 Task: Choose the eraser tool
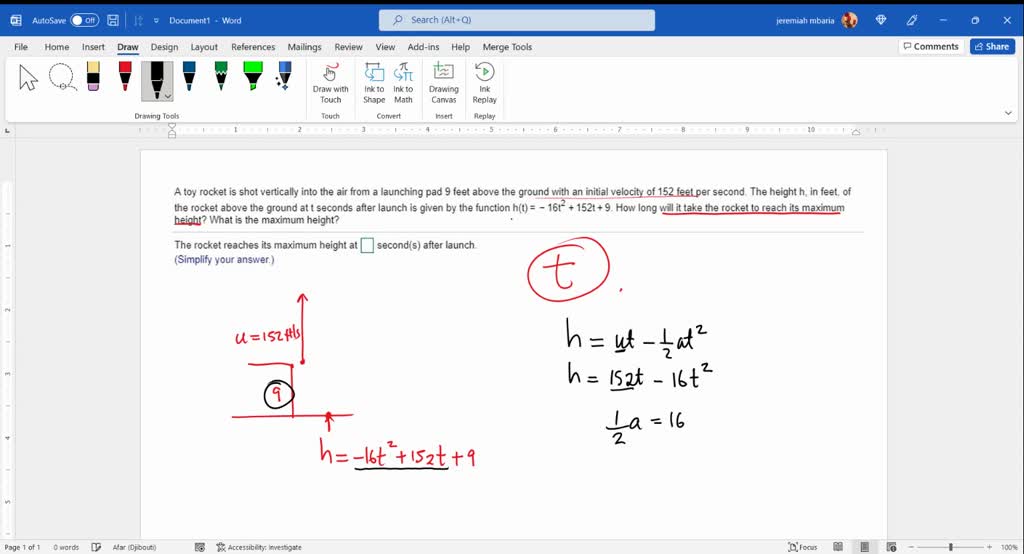pos(93,79)
